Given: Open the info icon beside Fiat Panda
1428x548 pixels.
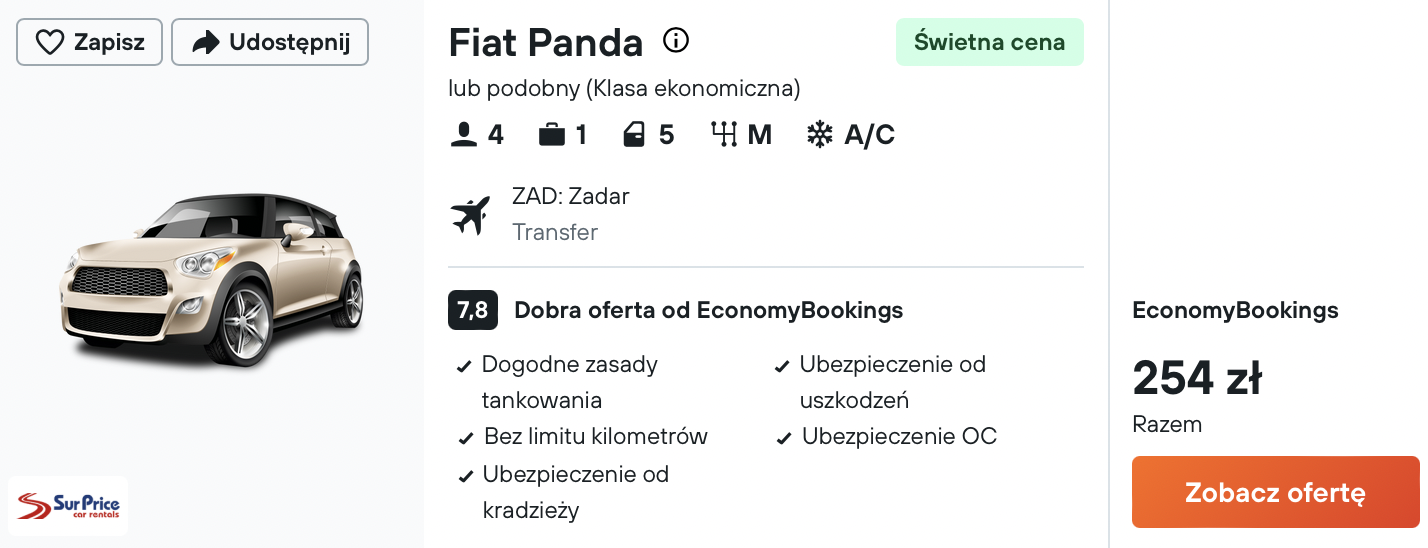Looking at the screenshot, I should (x=677, y=41).
